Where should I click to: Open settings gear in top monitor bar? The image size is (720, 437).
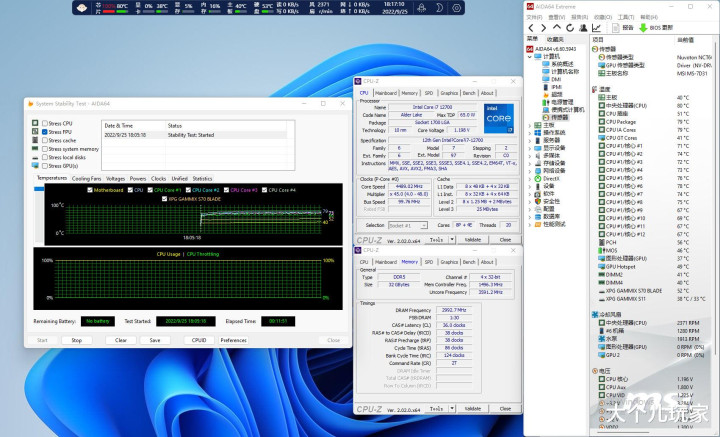point(456,8)
